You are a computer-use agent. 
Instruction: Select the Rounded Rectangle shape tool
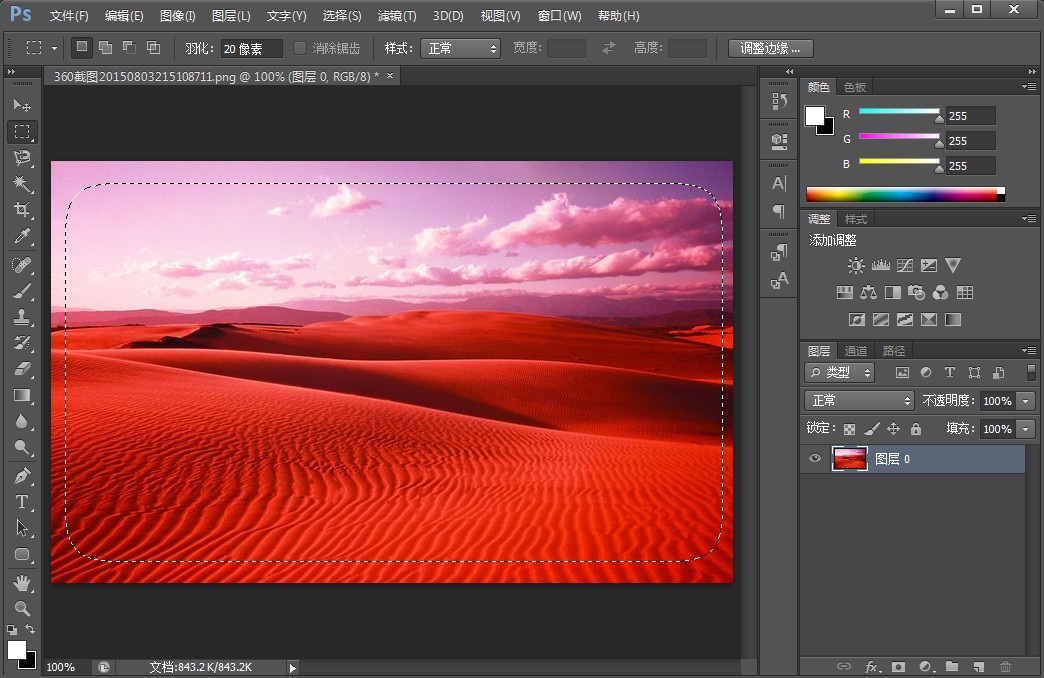tap(22, 555)
